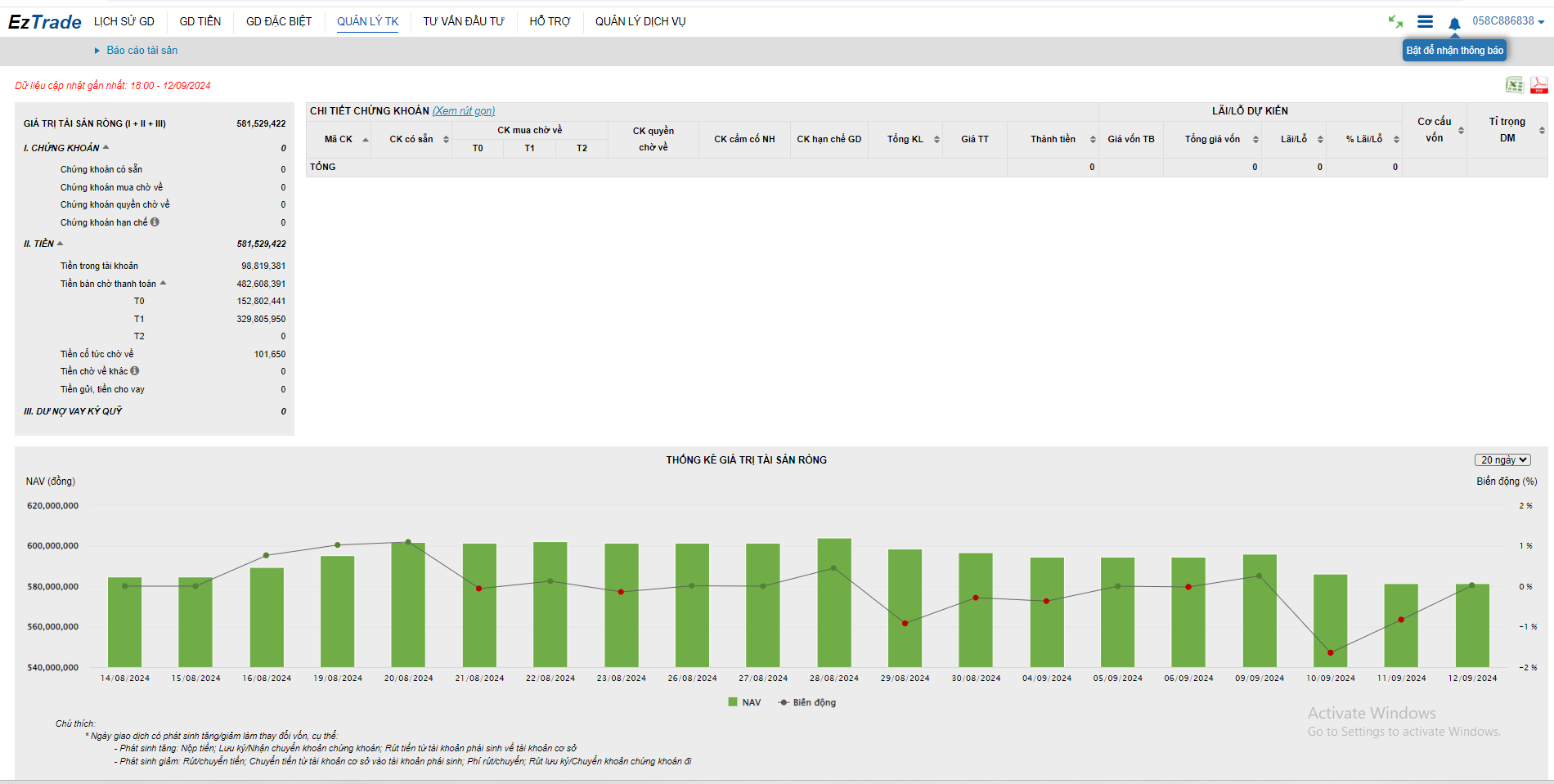The width and height of the screenshot is (1554, 784).
Task: Click info icon beside Chứng khoán hạn chế
Action: pos(155,222)
